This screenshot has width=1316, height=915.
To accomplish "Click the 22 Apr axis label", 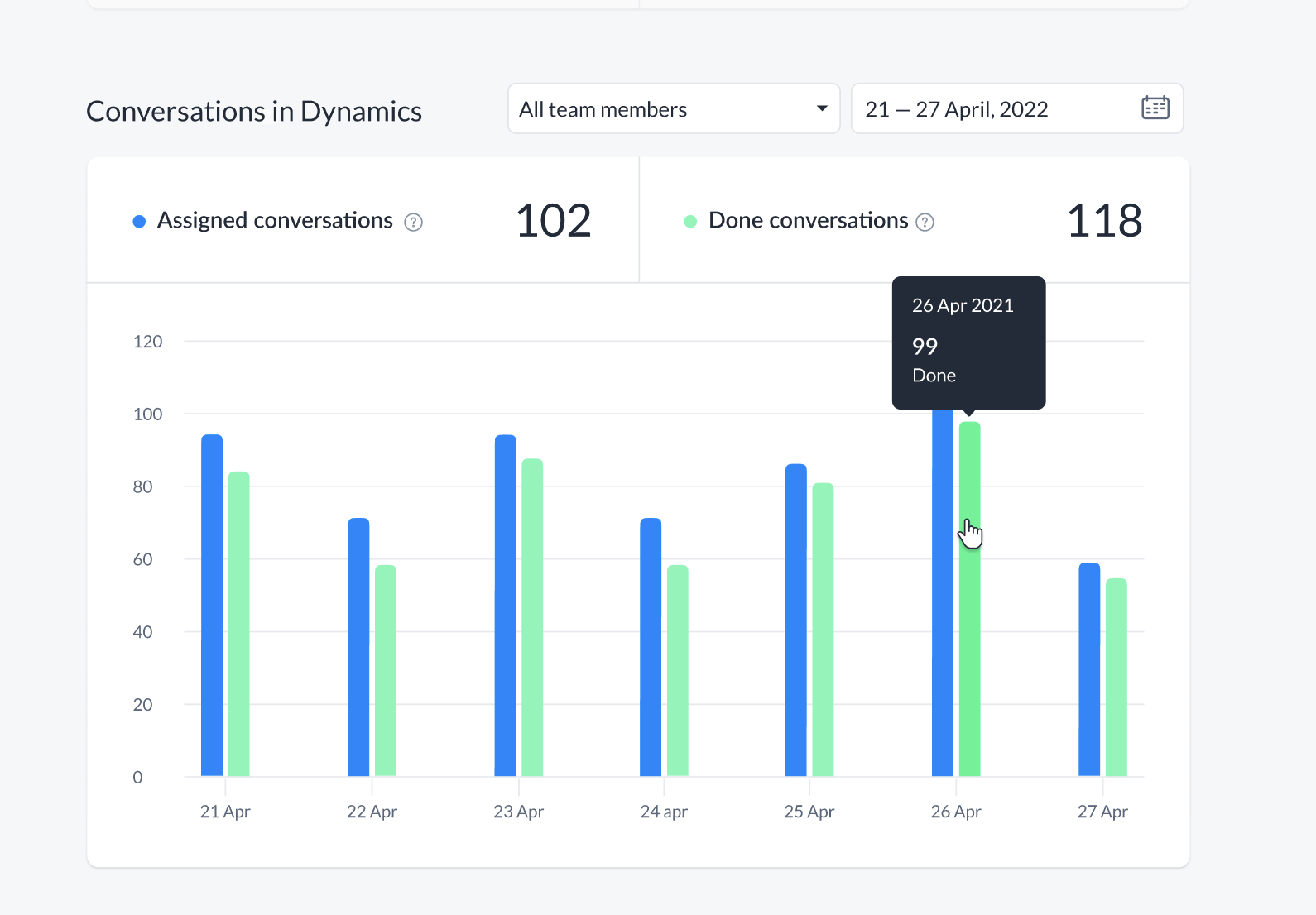I will (372, 812).
